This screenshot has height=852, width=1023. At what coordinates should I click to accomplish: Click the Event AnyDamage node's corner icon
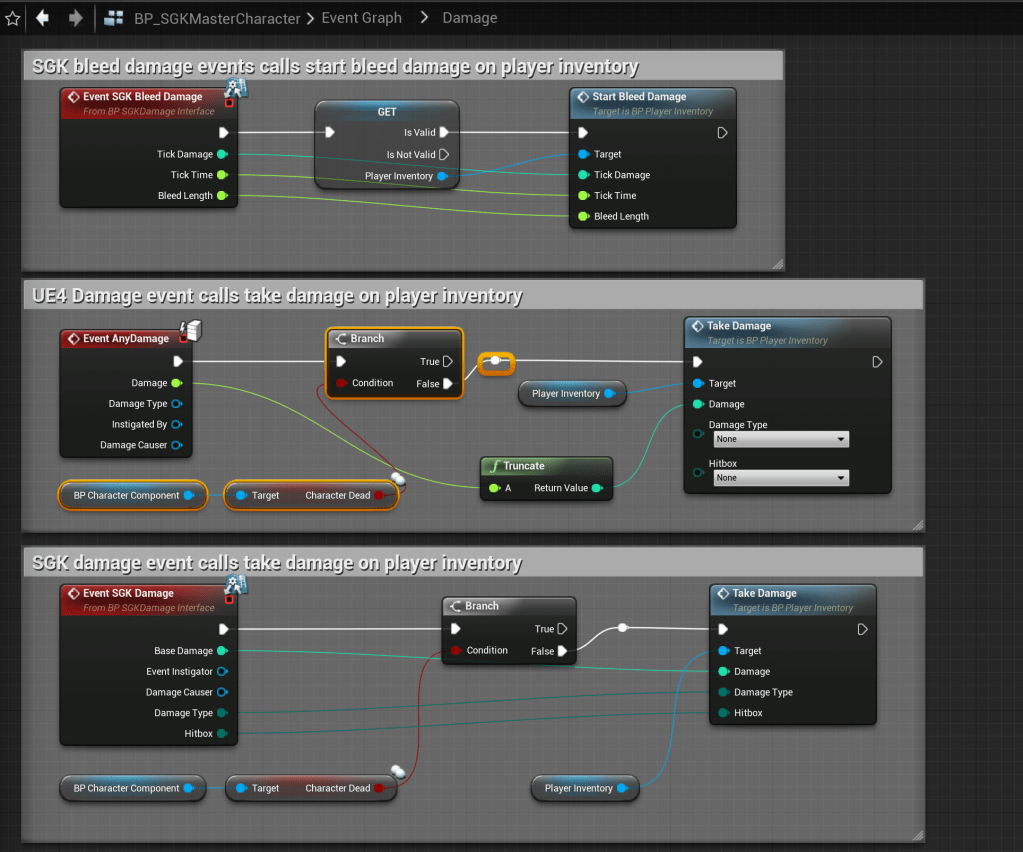[x=189, y=330]
